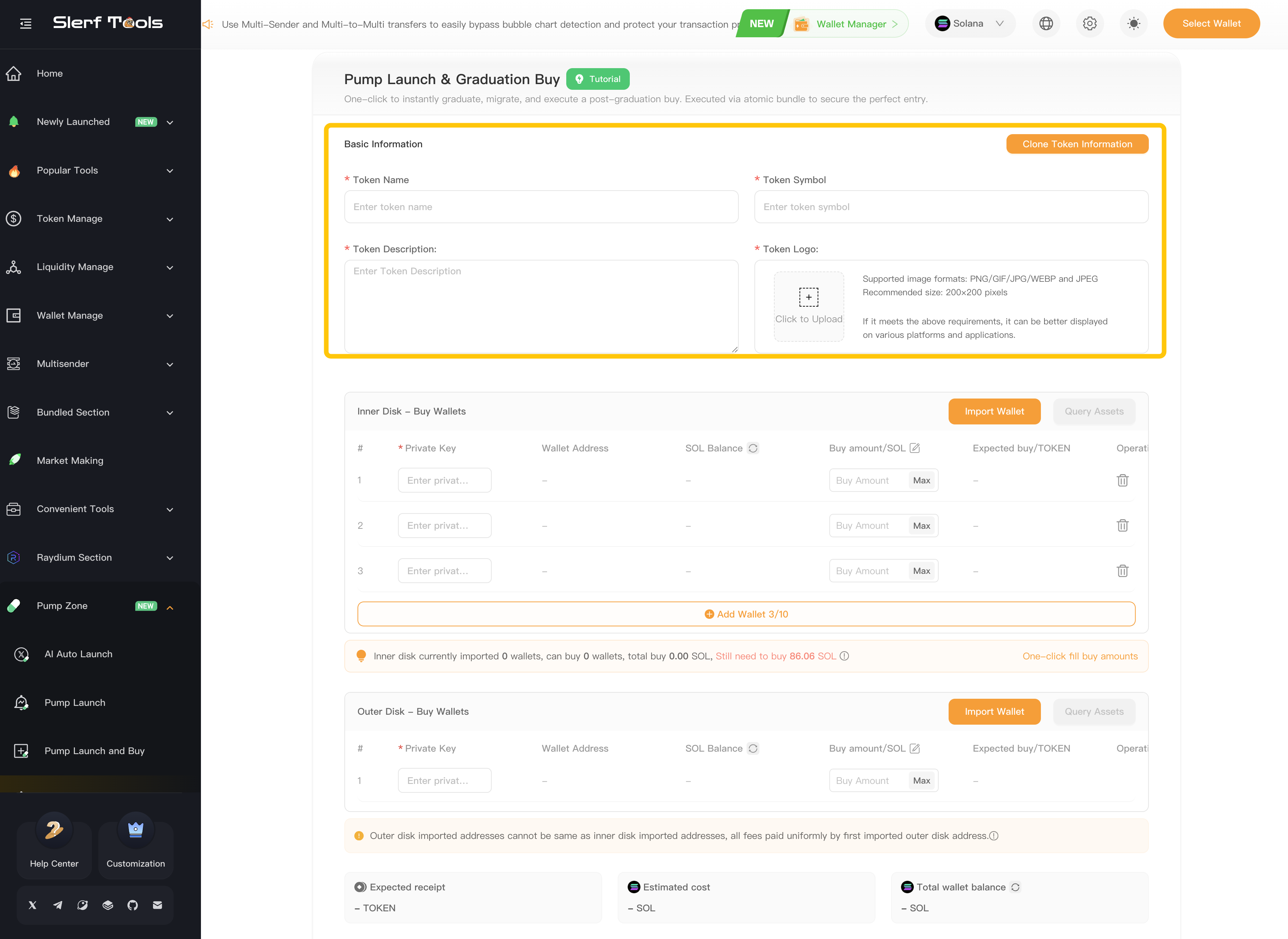The width and height of the screenshot is (1288, 939).
Task: Open the GitHub icon in the sidebar footer
Action: (x=132, y=905)
